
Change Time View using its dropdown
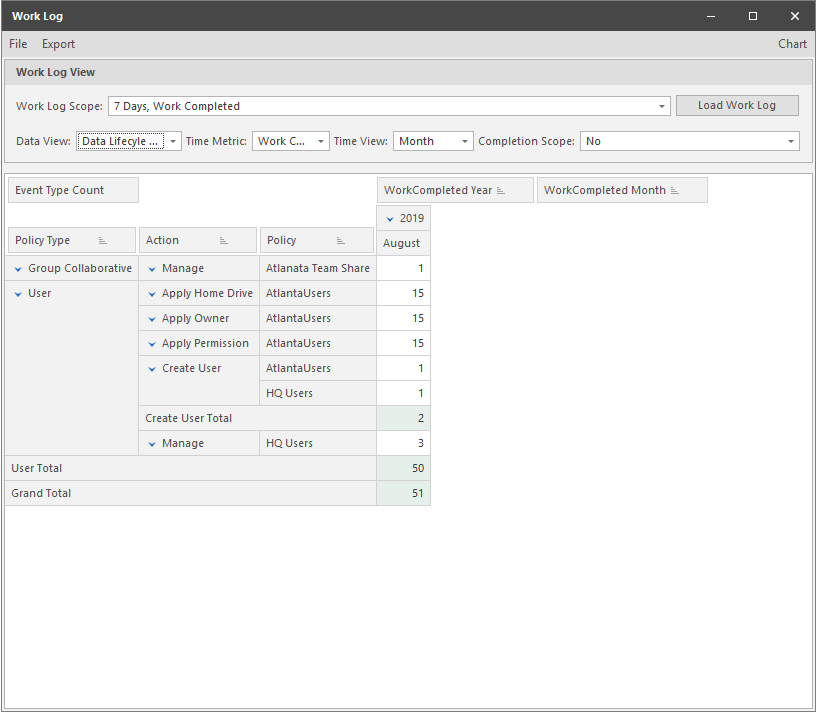[x=464, y=141]
